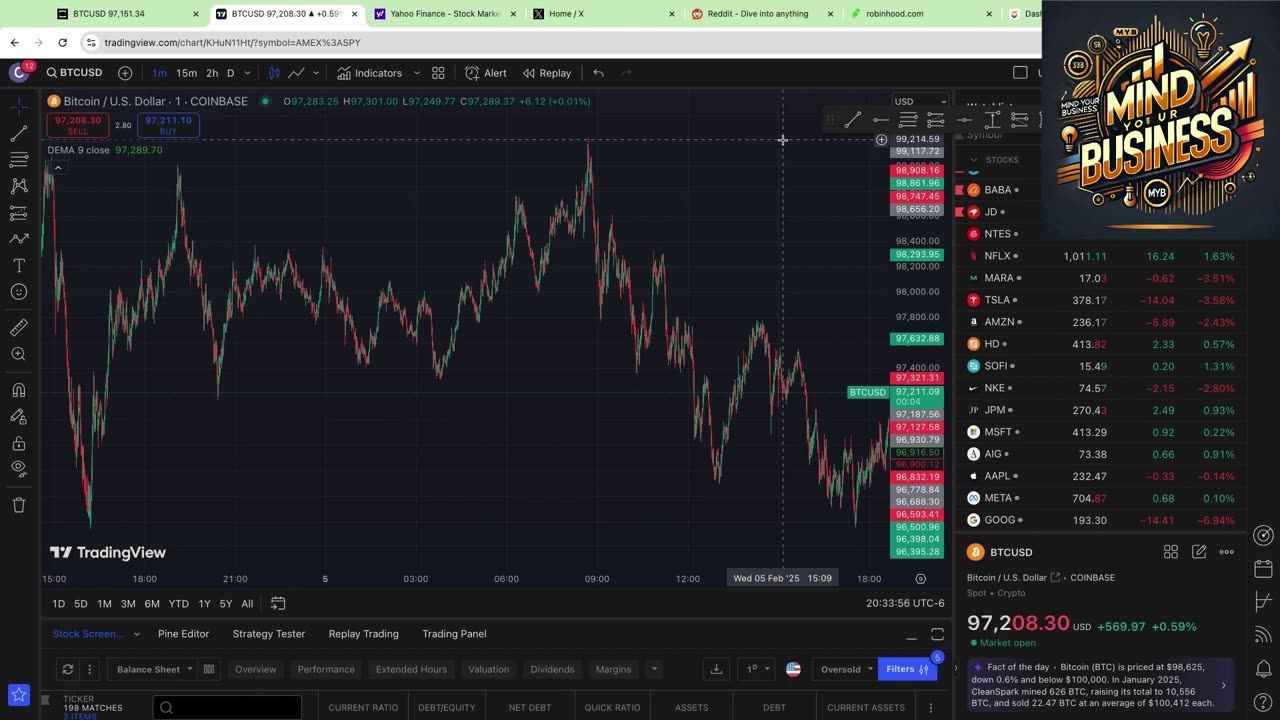The image size is (1280, 720).
Task: Switch to Yahoo Finance browser tab
Action: pyautogui.click(x=438, y=14)
